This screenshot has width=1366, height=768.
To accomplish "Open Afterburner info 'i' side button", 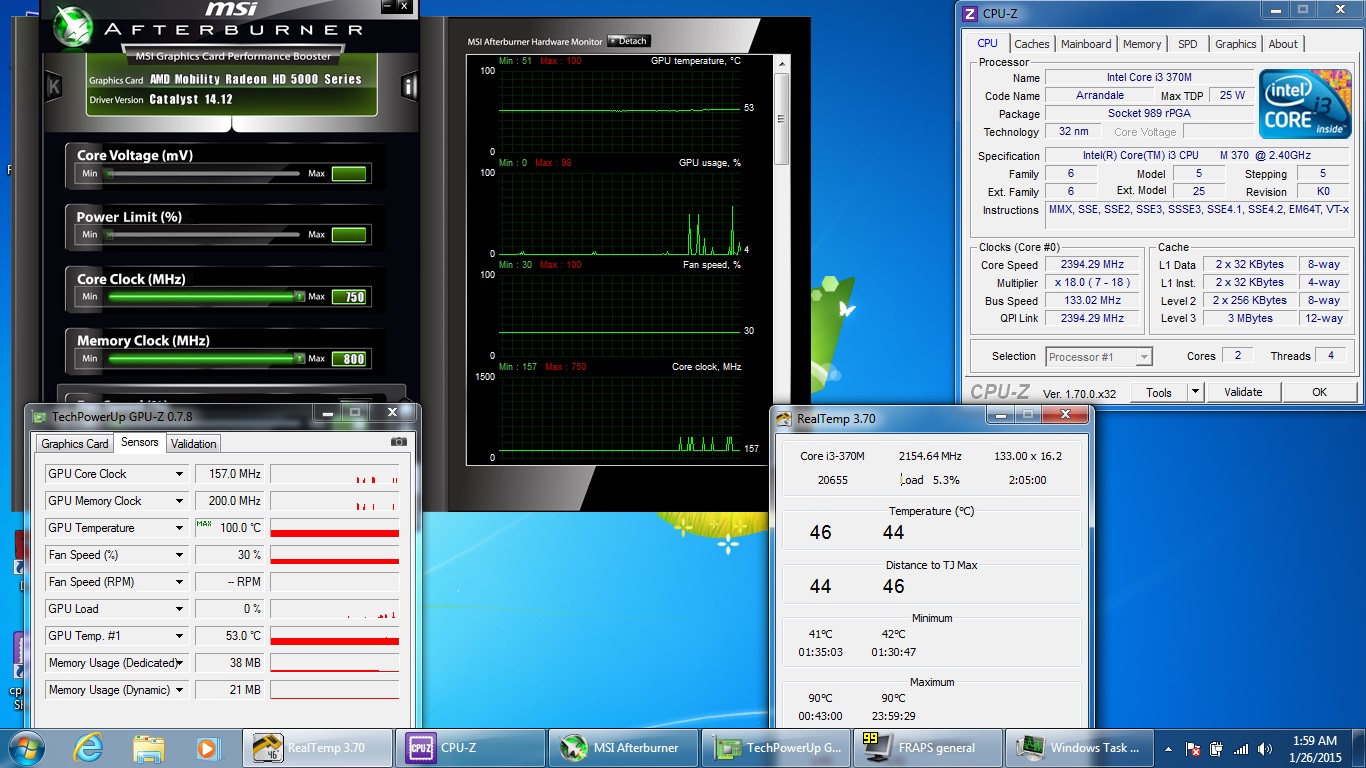I will coord(409,86).
